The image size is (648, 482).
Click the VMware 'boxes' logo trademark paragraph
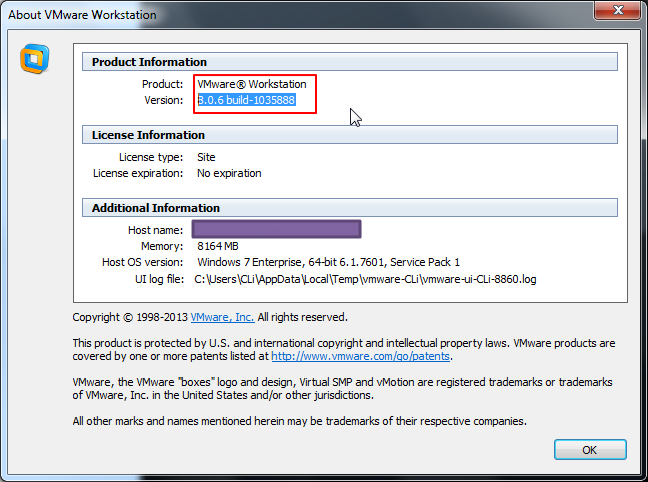click(x=343, y=388)
